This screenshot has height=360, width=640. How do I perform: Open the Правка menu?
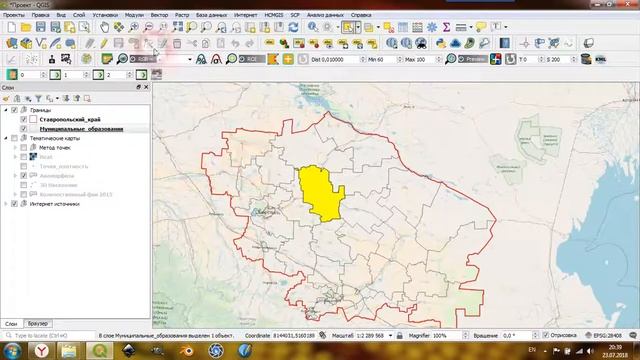tap(40, 15)
